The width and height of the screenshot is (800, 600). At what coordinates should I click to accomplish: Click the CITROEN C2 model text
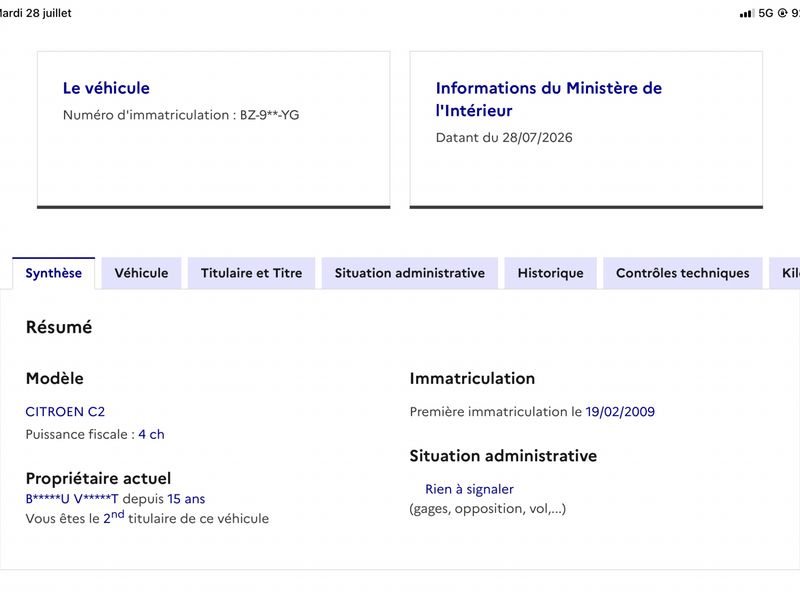pos(65,412)
